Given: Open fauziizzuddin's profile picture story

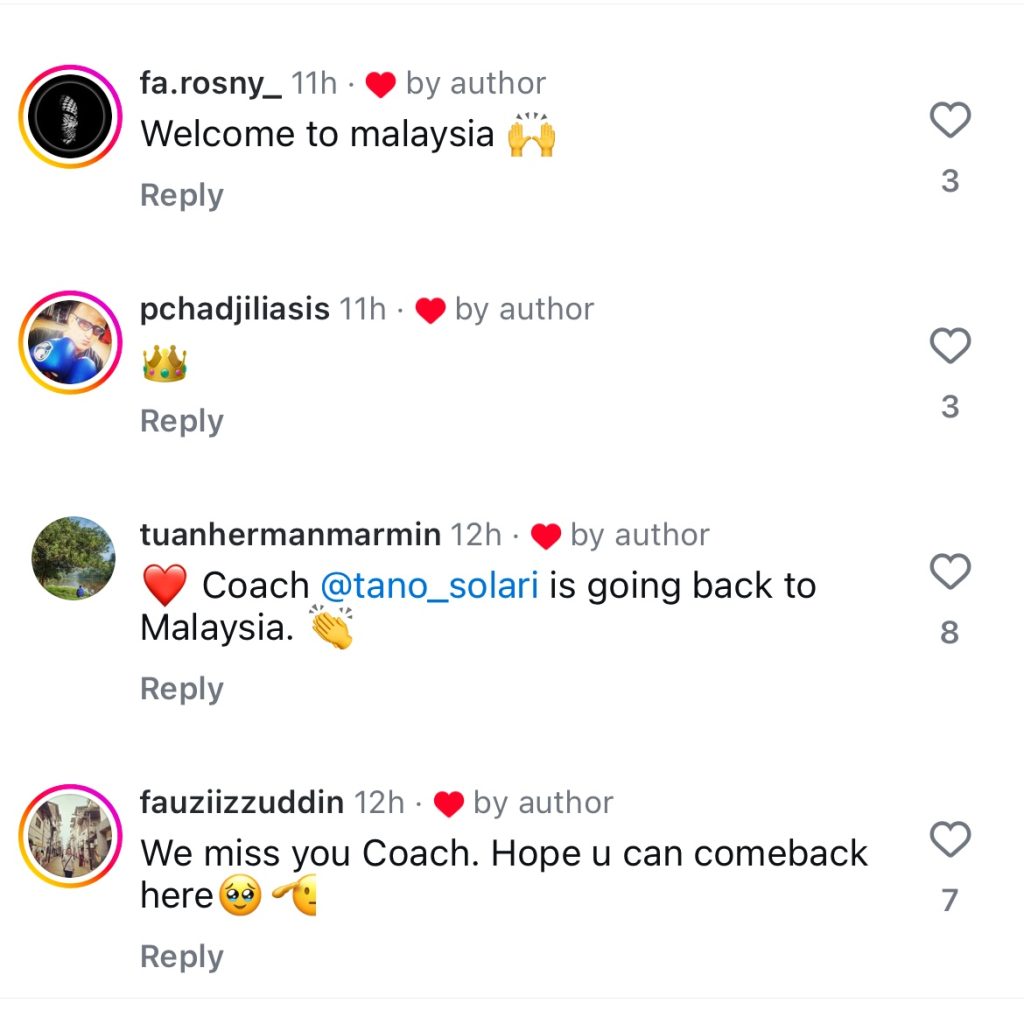Looking at the screenshot, I should 71,836.
